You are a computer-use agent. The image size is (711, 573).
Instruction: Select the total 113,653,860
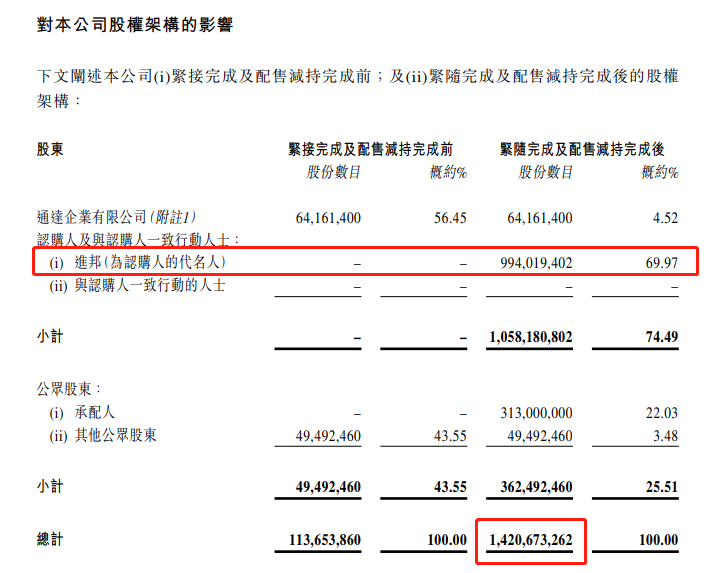325,540
